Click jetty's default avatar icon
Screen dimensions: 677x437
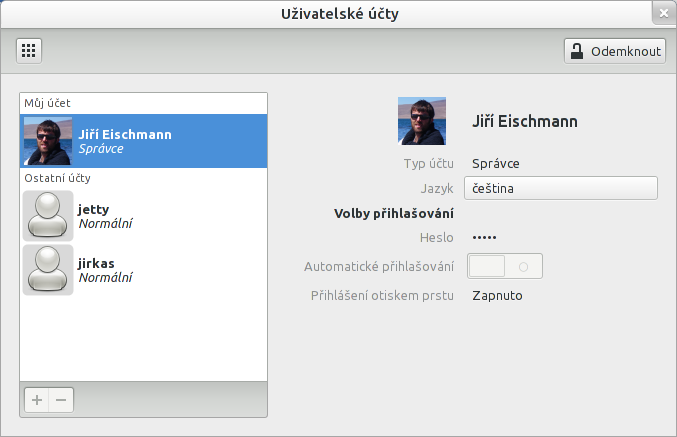(x=47, y=216)
